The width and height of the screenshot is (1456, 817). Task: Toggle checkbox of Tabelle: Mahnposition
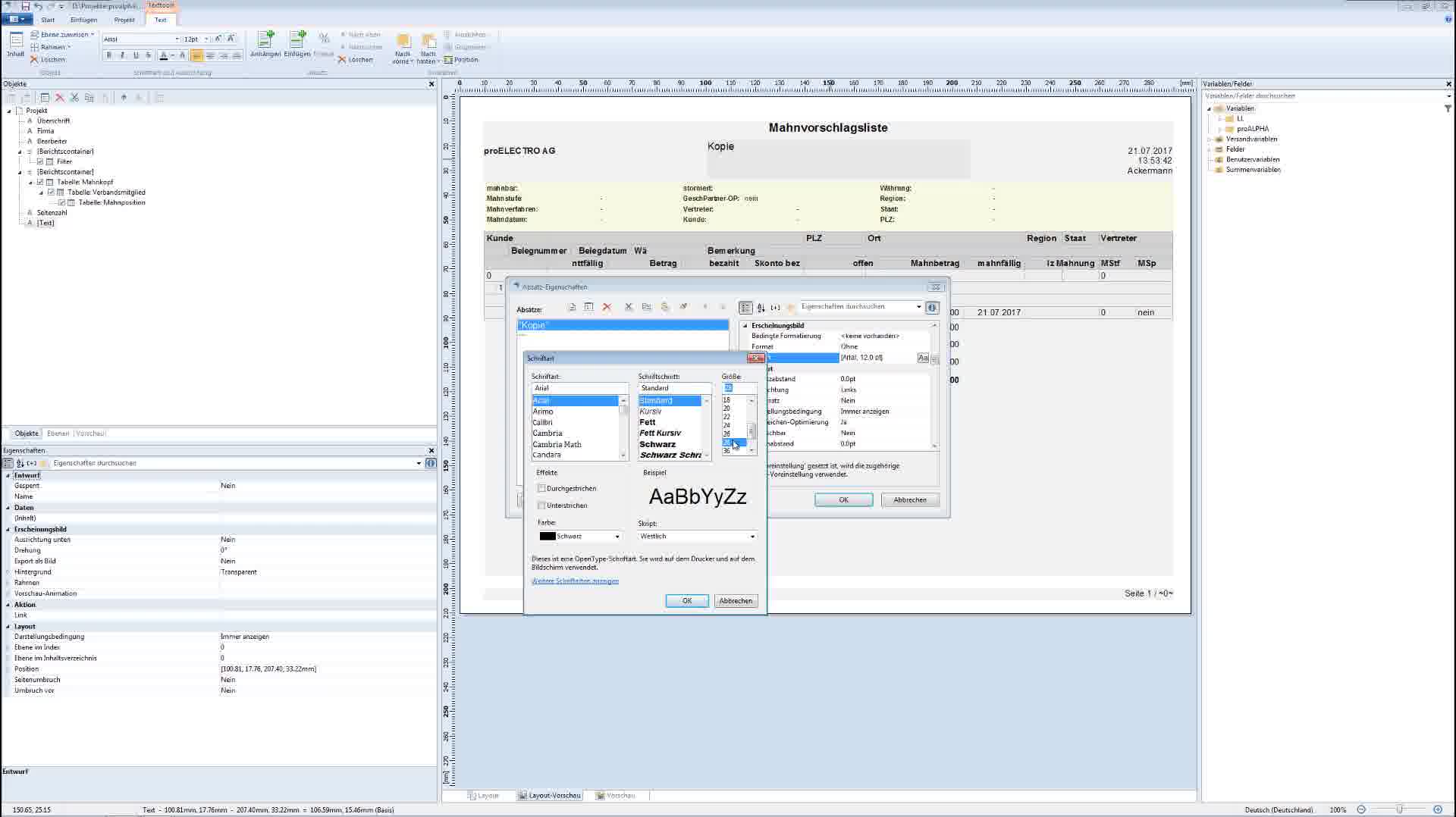pos(62,202)
